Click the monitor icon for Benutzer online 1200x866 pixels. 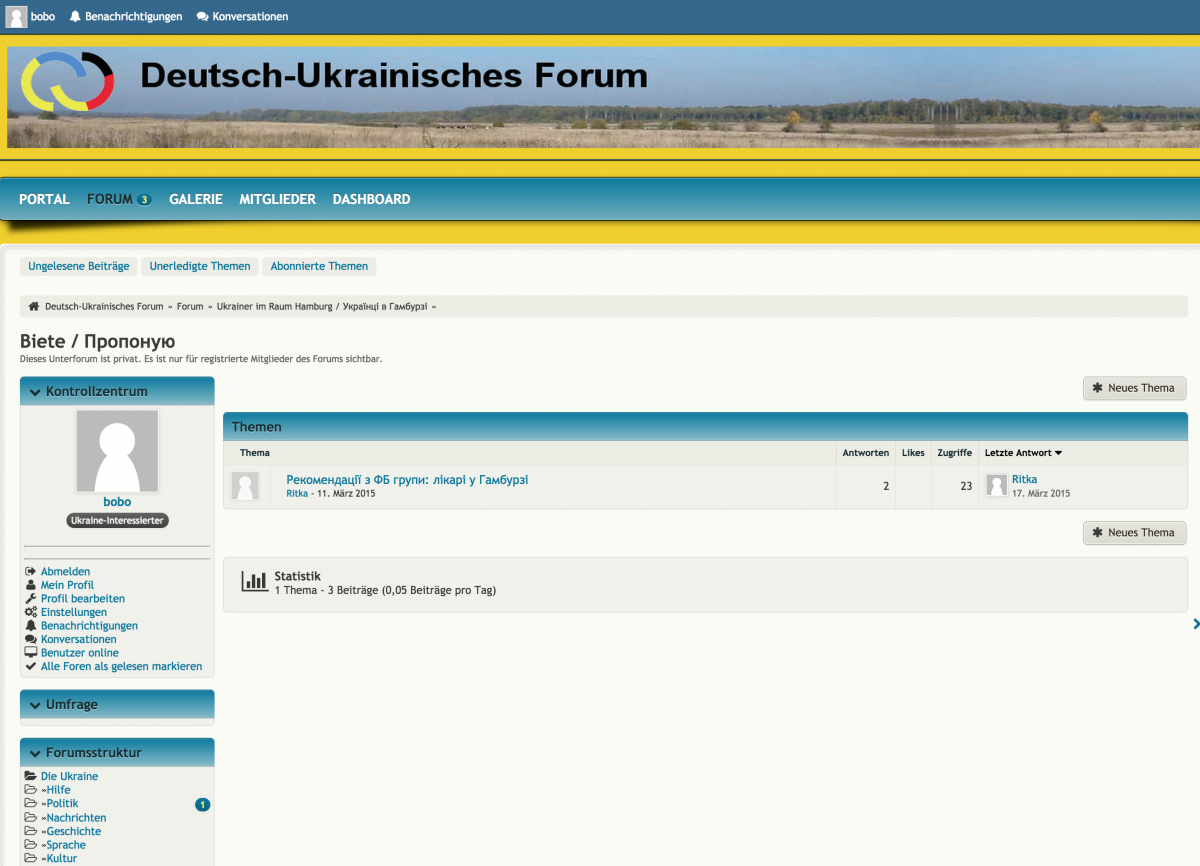[31, 653]
